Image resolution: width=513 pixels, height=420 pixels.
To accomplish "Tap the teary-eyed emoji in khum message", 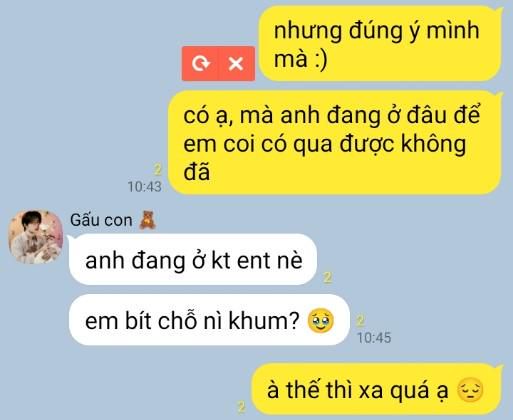I will tap(321, 321).
